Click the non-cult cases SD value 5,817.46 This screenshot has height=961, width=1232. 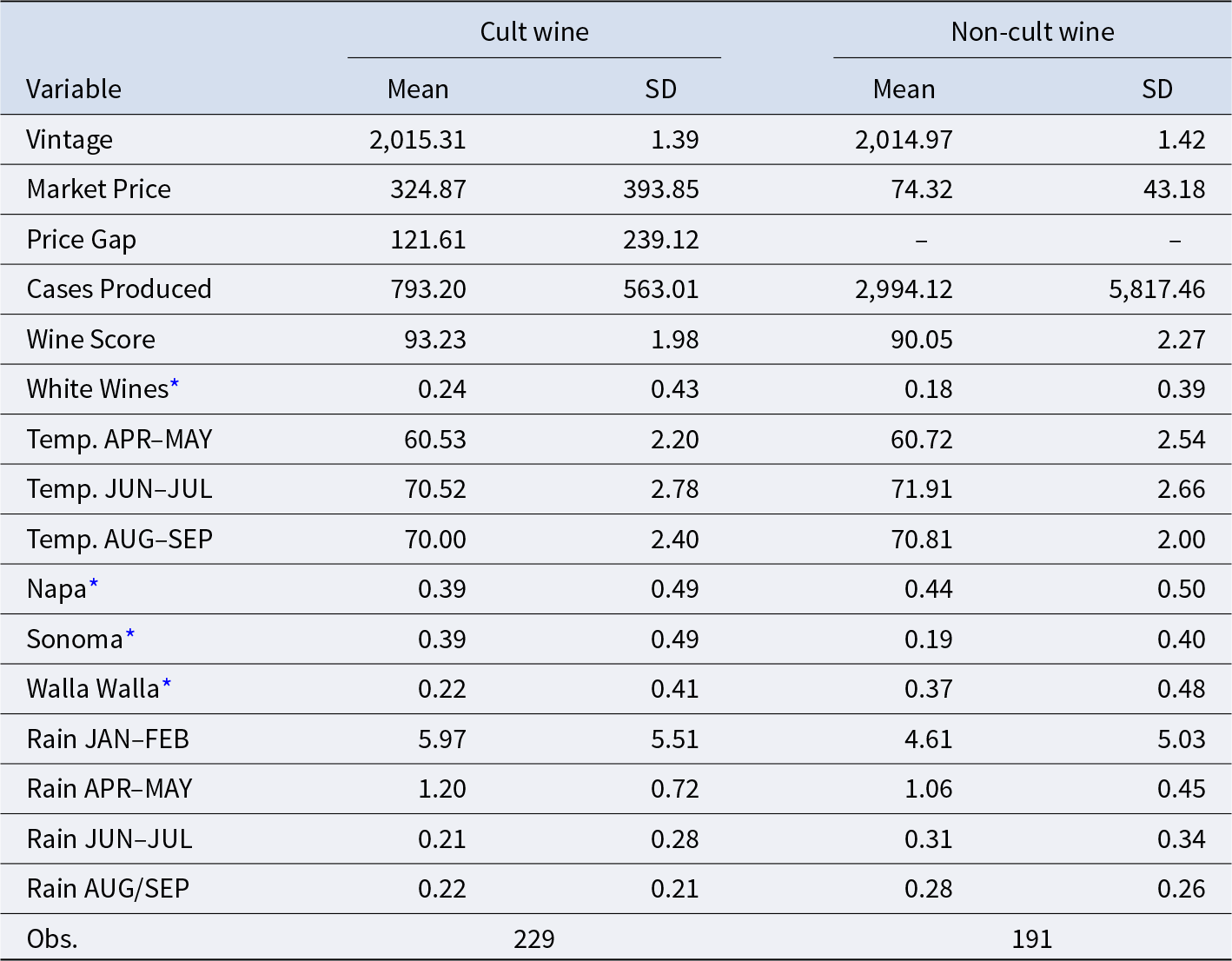(x=1156, y=289)
